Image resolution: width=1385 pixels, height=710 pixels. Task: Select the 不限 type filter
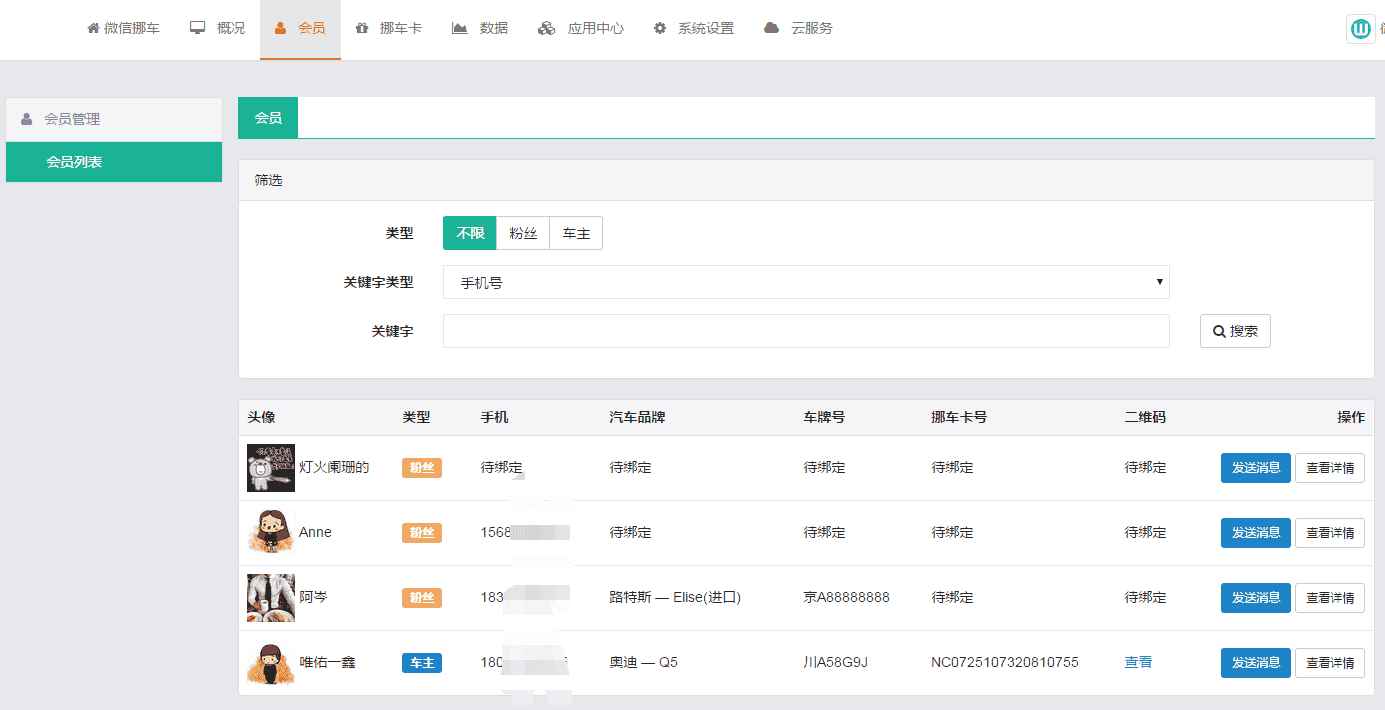[x=470, y=233]
